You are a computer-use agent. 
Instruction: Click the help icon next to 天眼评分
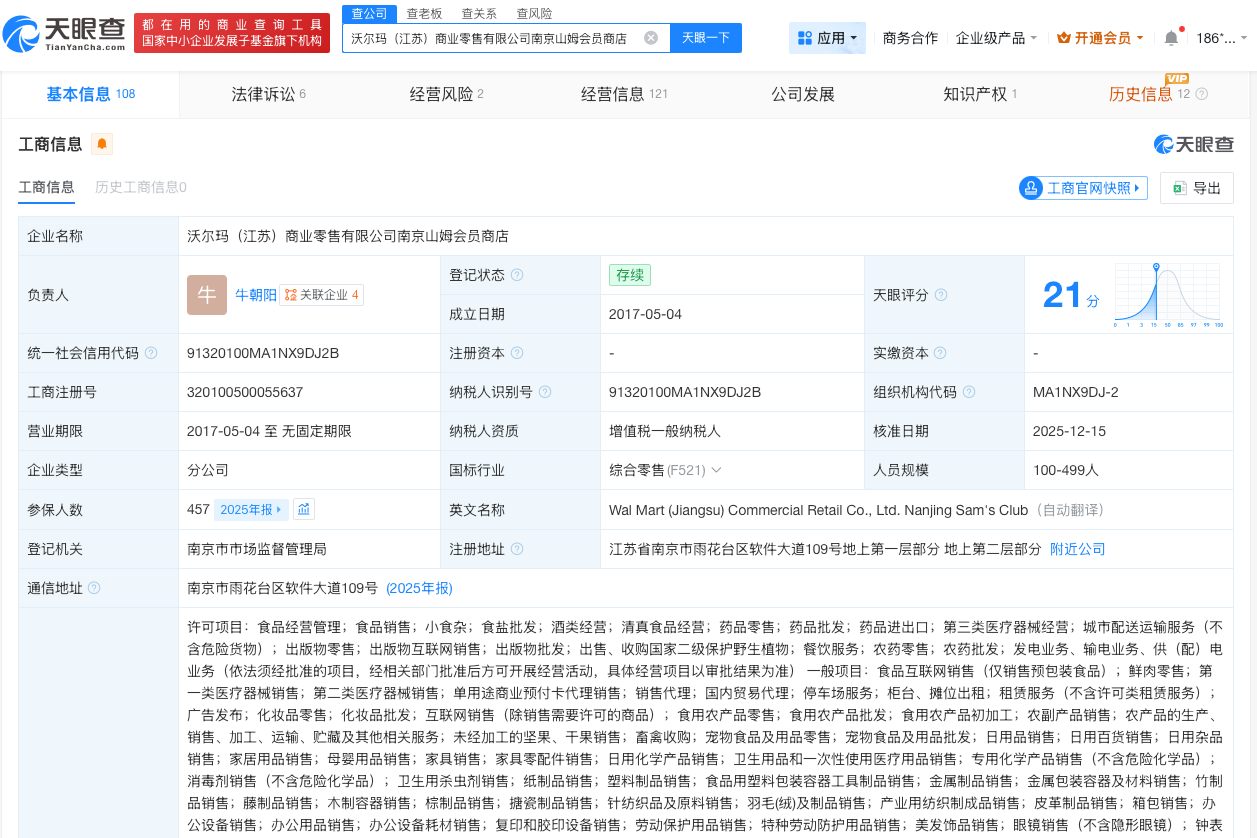pyautogui.click(x=941, y=295)
